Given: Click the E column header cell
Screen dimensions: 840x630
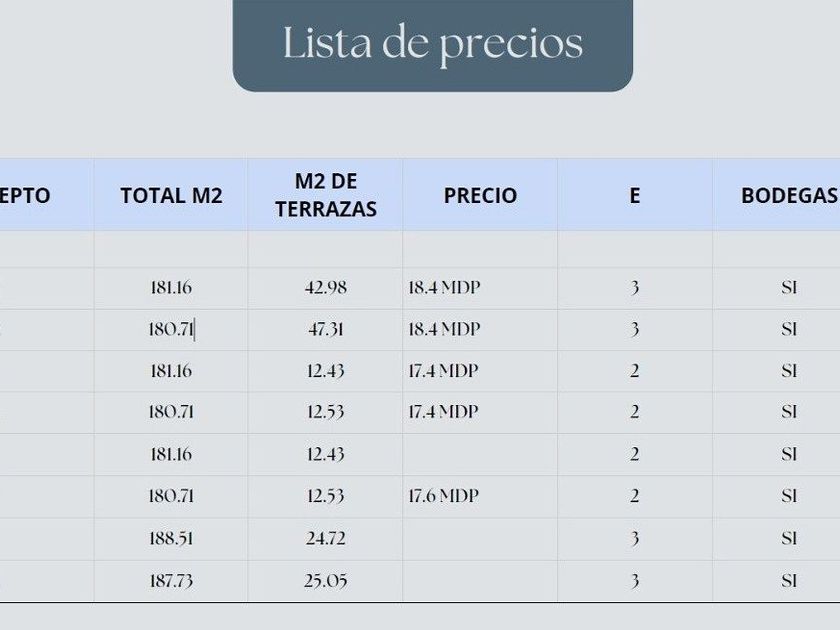Looking at the screenshot, I should pos(635,195).
